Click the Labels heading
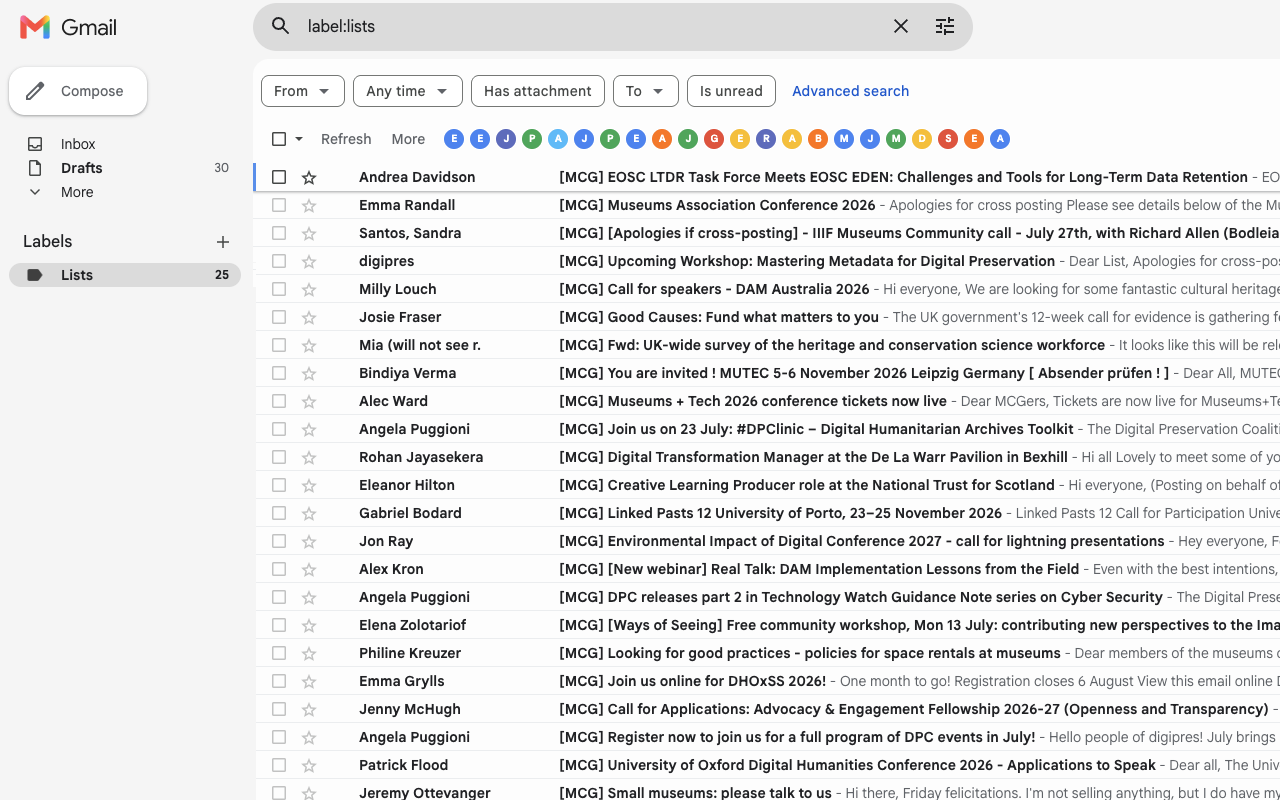 click(x=48, y=242)
